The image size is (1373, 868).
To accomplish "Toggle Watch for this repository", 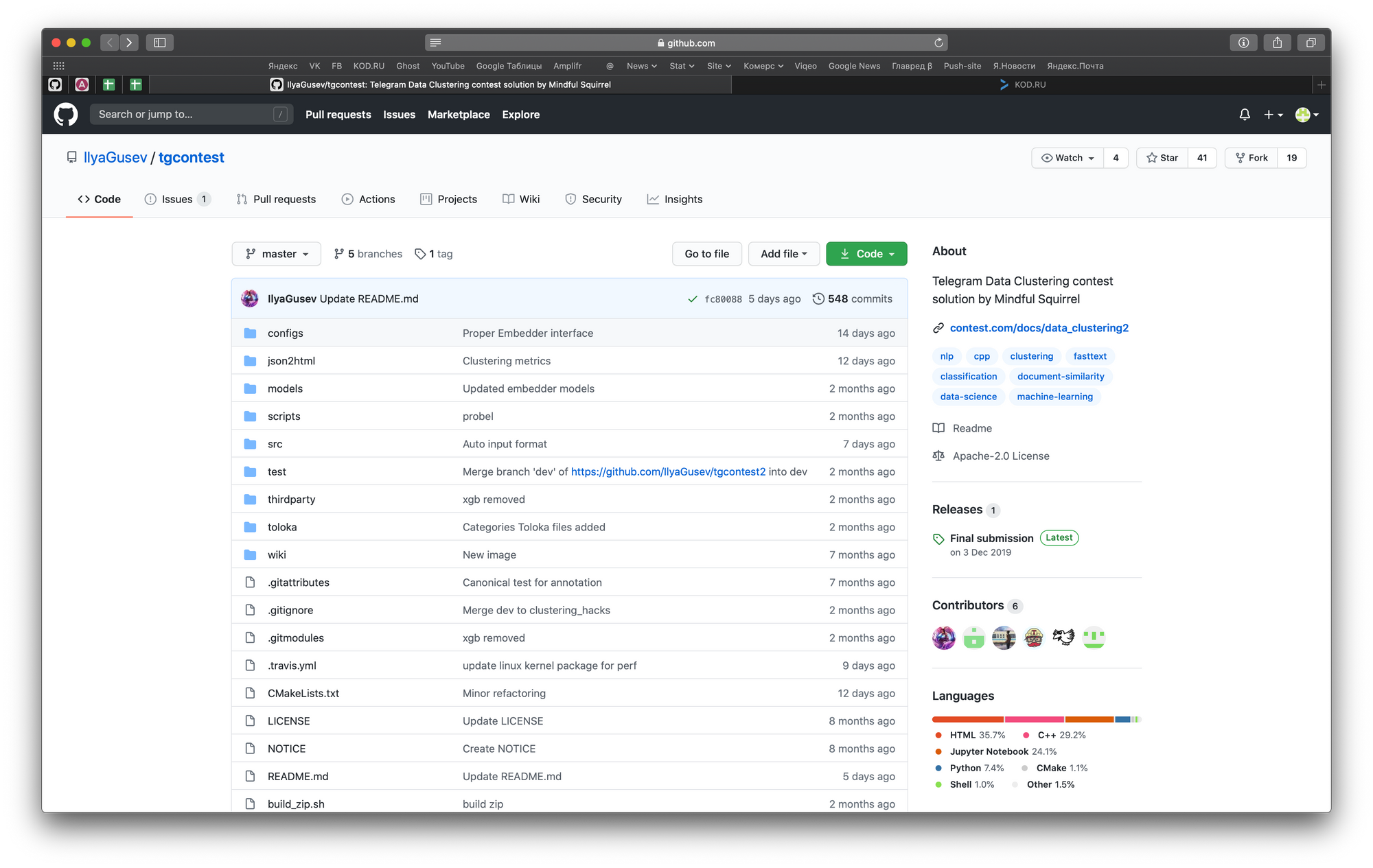I will pyautogui.click(x=1068, y=158).
